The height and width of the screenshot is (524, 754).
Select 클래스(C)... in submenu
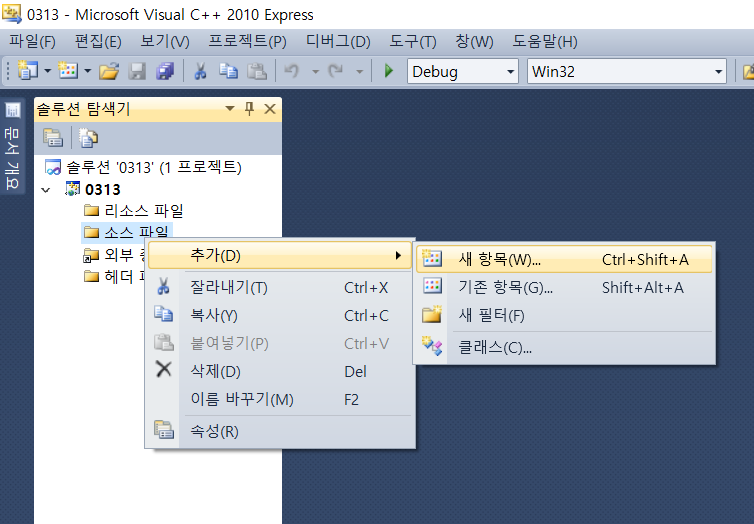pyautogui.click(x=564, y=347)
